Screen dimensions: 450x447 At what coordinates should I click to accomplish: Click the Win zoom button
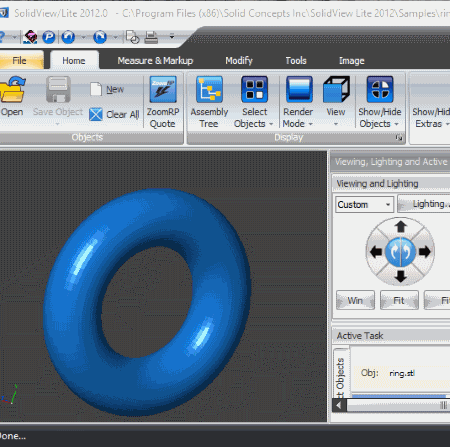tap(355, 300)
